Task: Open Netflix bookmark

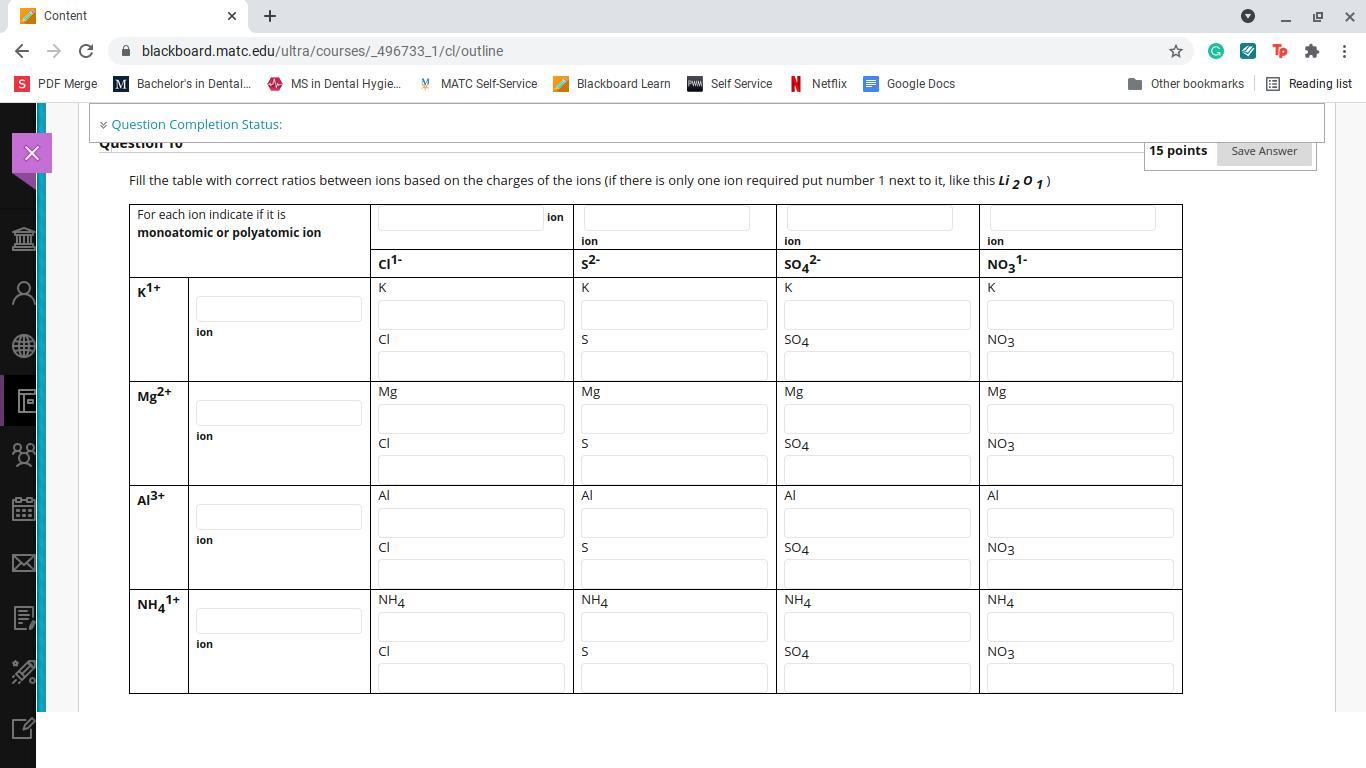Action: point(818,84)
